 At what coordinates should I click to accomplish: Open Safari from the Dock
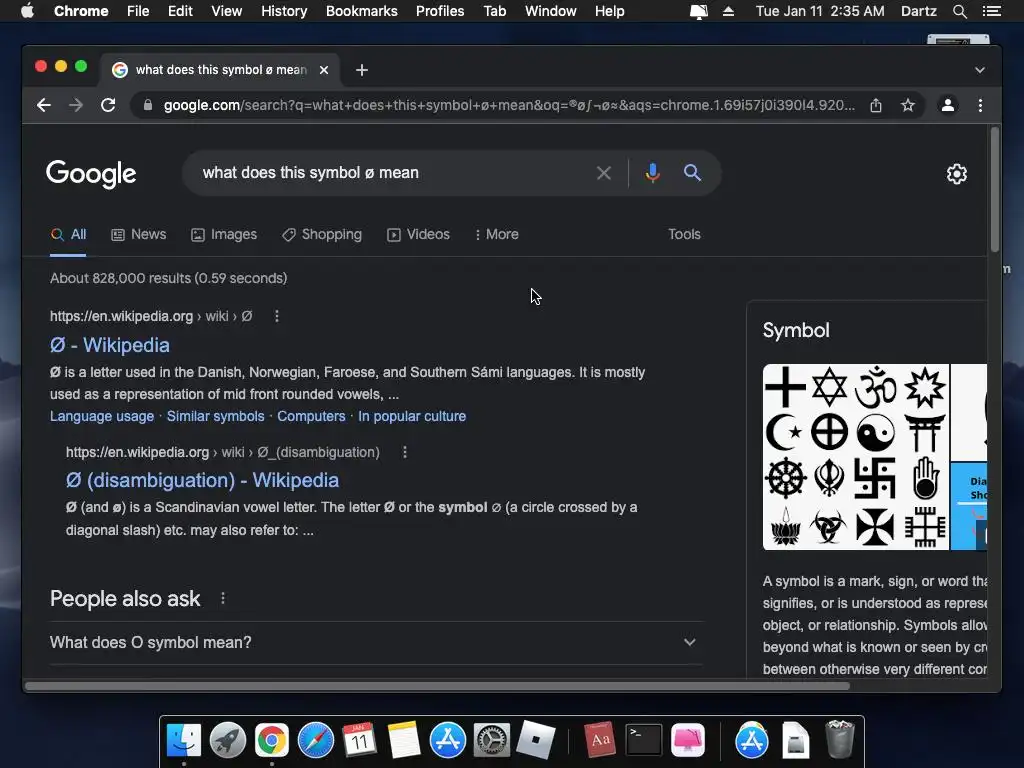(315, 740)
